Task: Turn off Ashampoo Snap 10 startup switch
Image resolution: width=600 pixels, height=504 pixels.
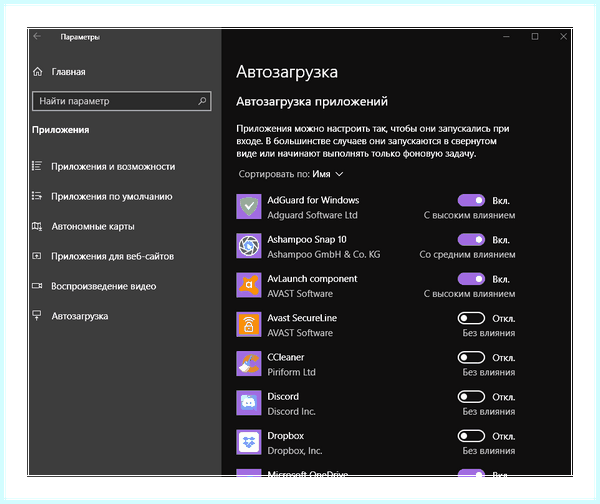Action: pos(471,240)
